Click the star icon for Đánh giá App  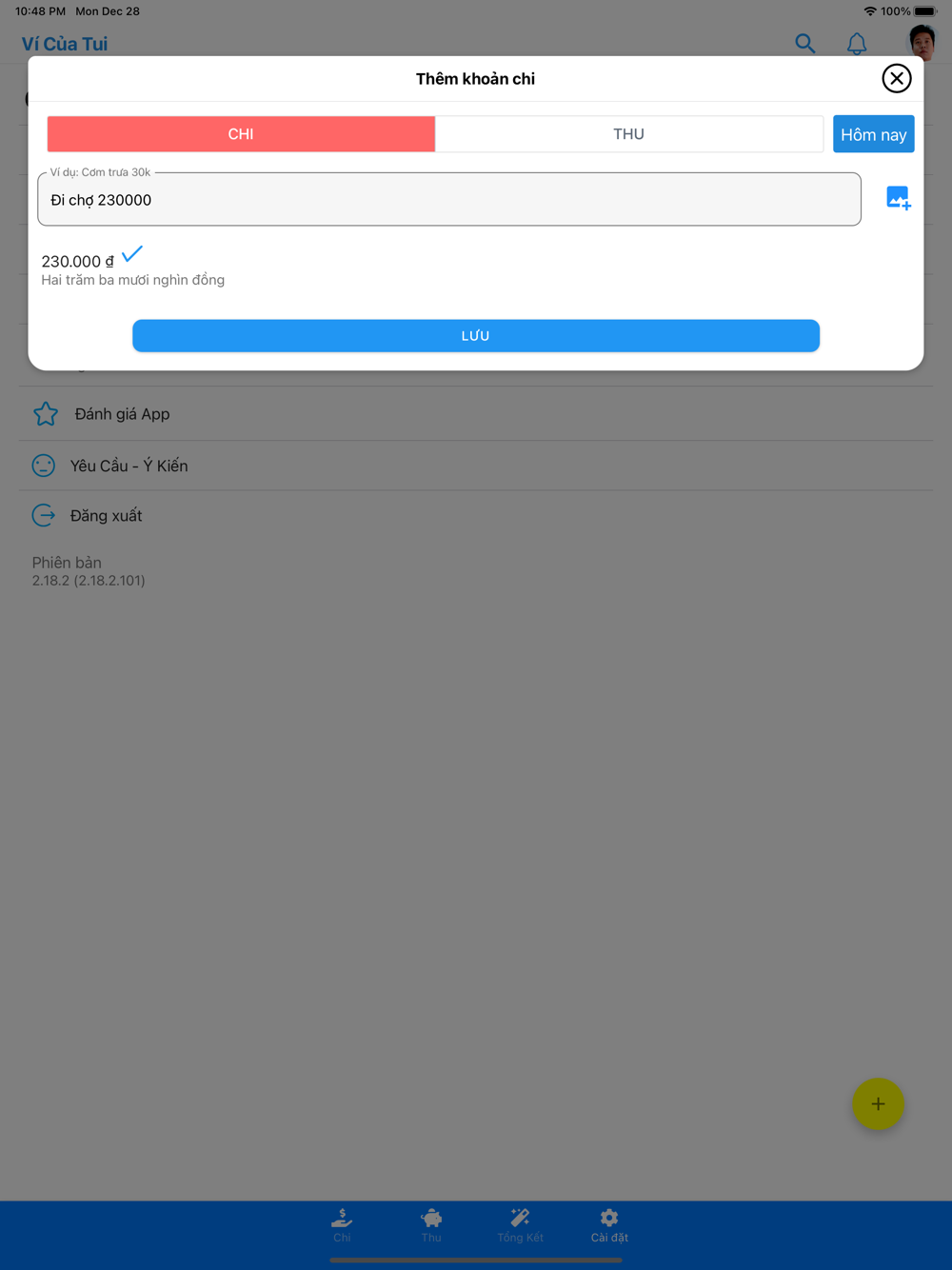coord(46,414)
